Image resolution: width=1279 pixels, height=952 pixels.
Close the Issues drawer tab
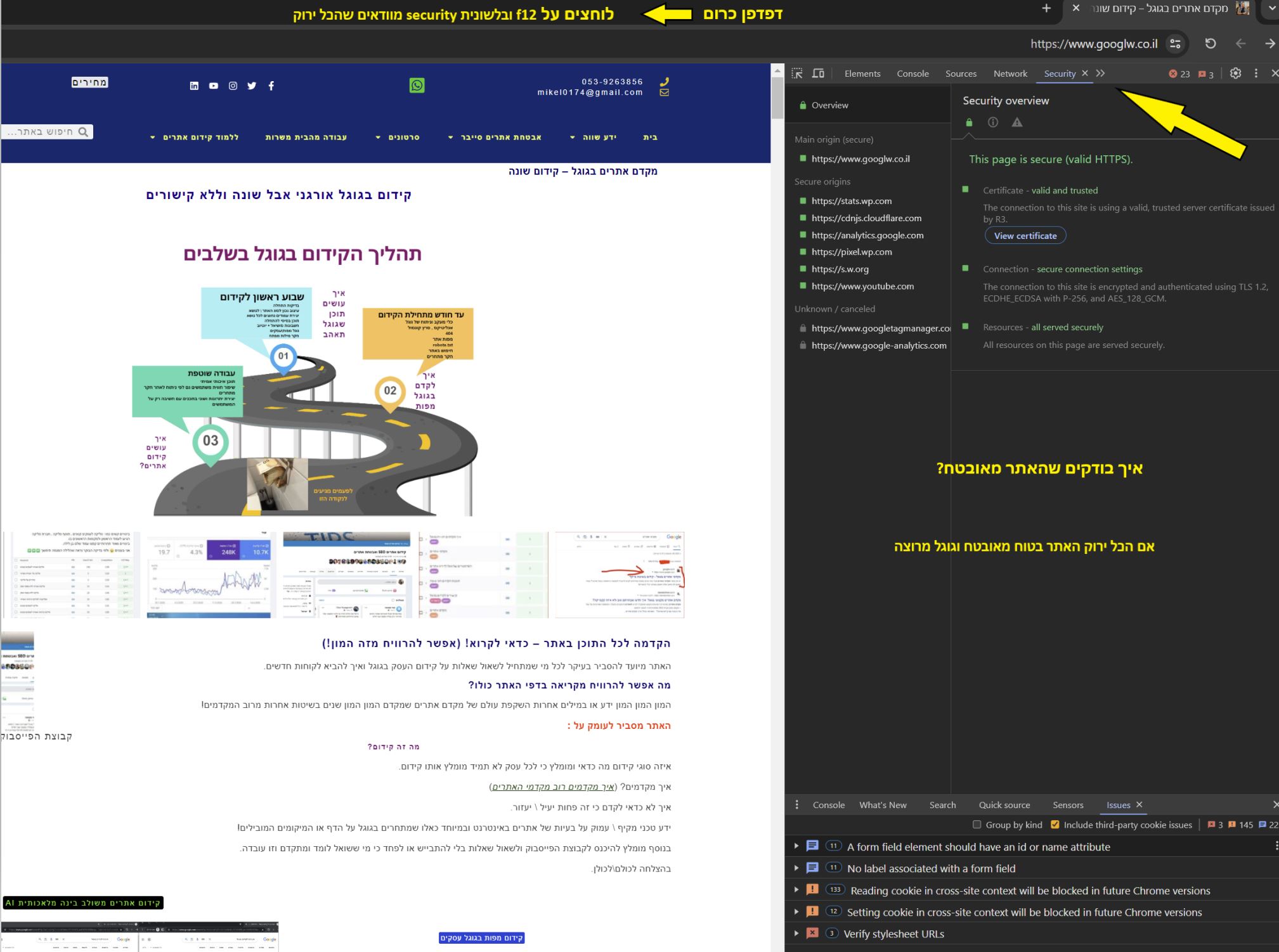(1139, 805)
